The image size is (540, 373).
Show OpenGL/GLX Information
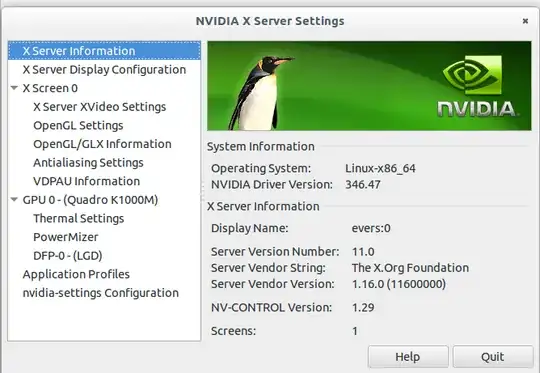pos(102,144)
